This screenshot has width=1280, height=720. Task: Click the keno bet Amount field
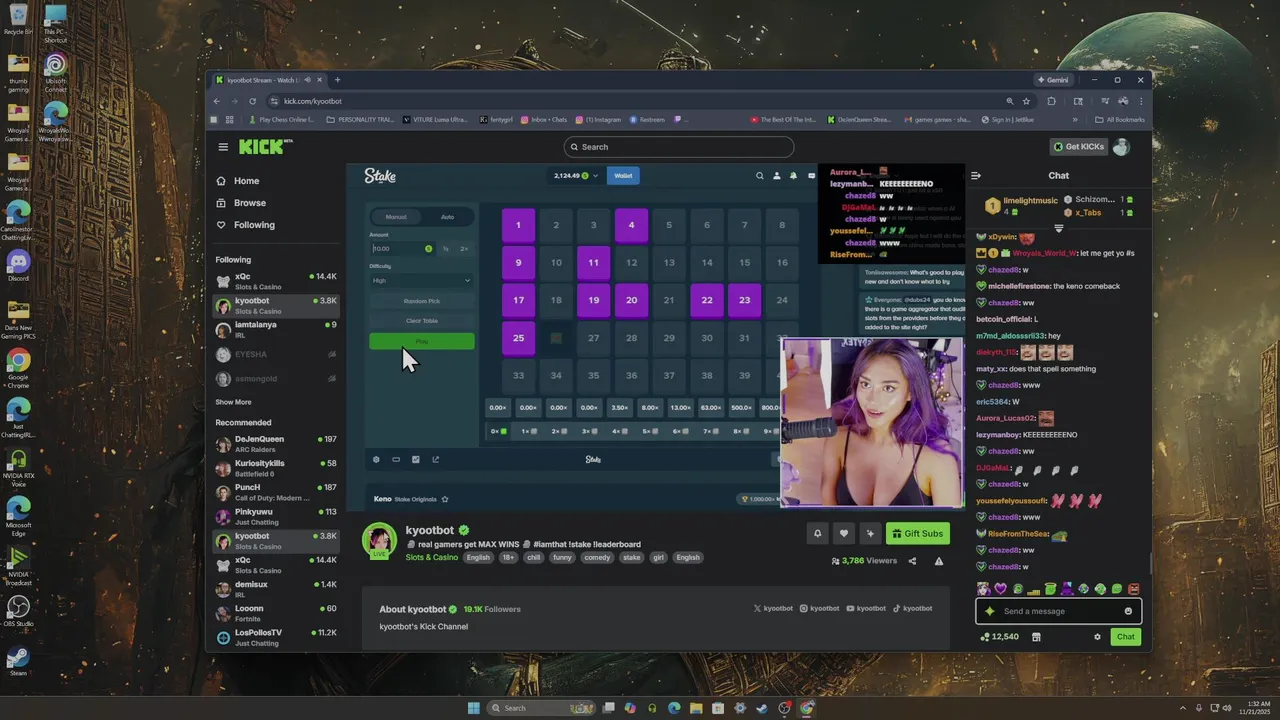[397, 248]
